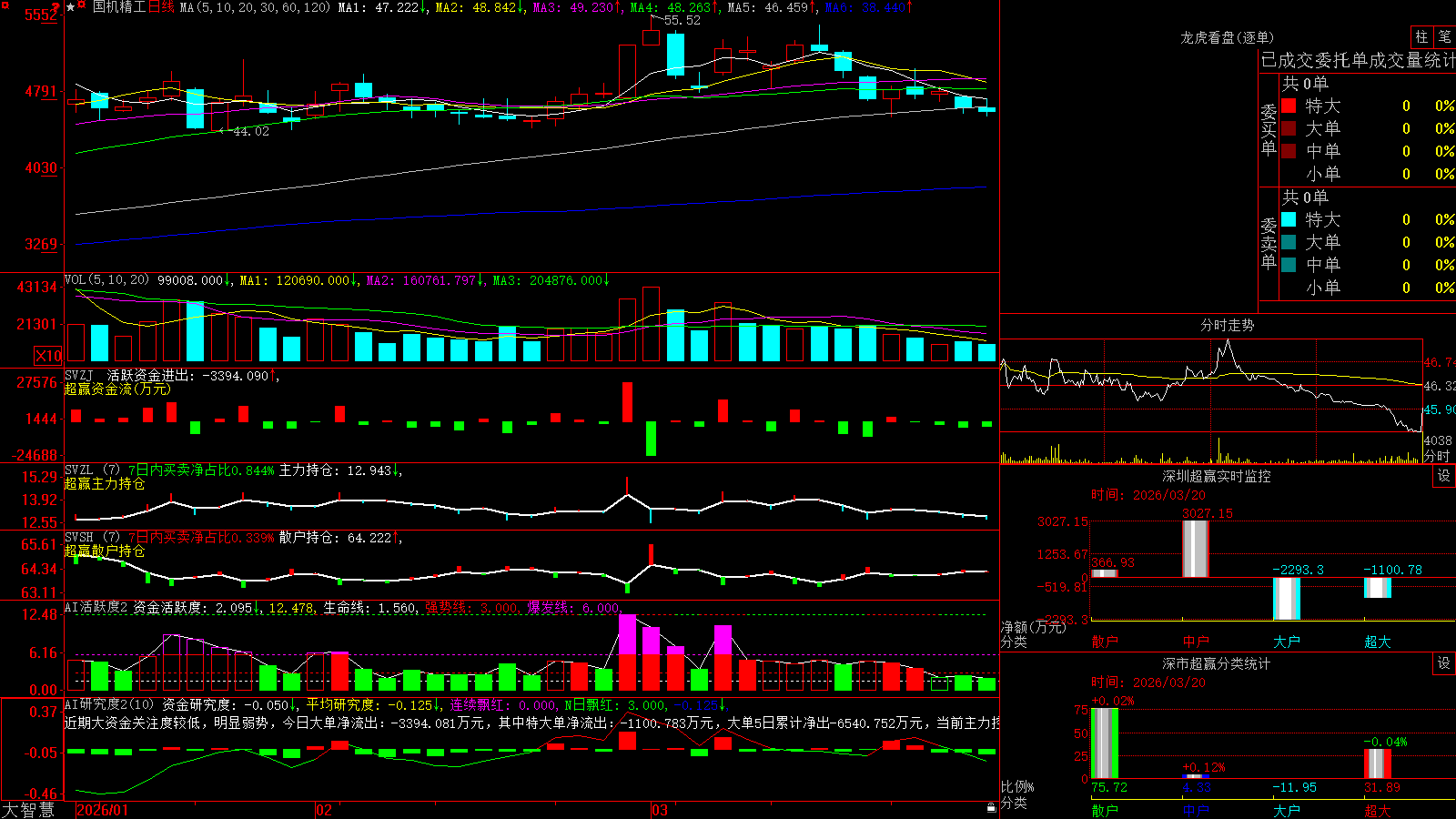Screen dimensions: 1456x819
Task: Click the 4791 price axis value
Action: 41,92
